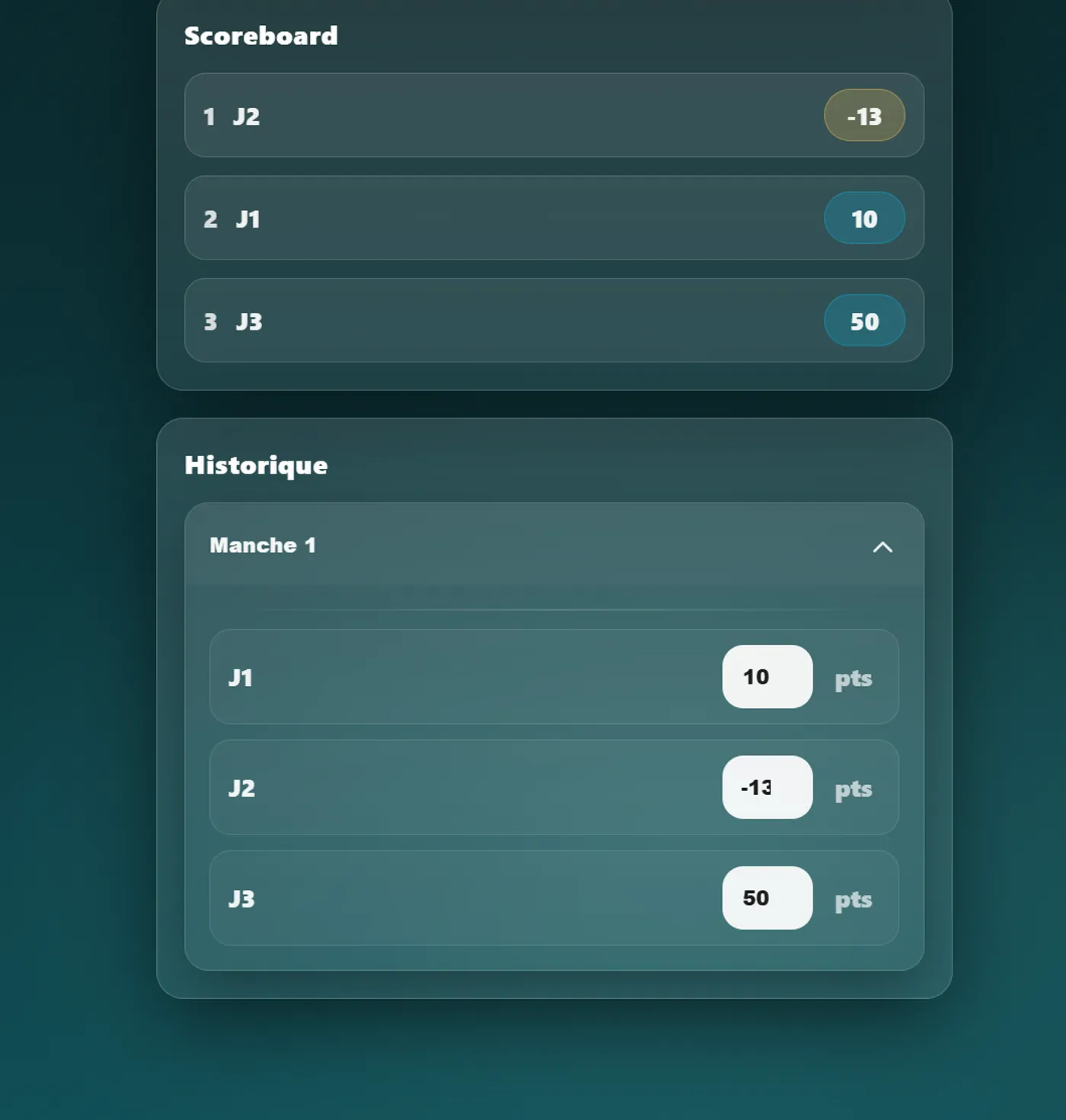Click the -13 score badge next to J2
This screenshot has height=1120, width=1066.
pyautogui.click(x=863, y=116)
